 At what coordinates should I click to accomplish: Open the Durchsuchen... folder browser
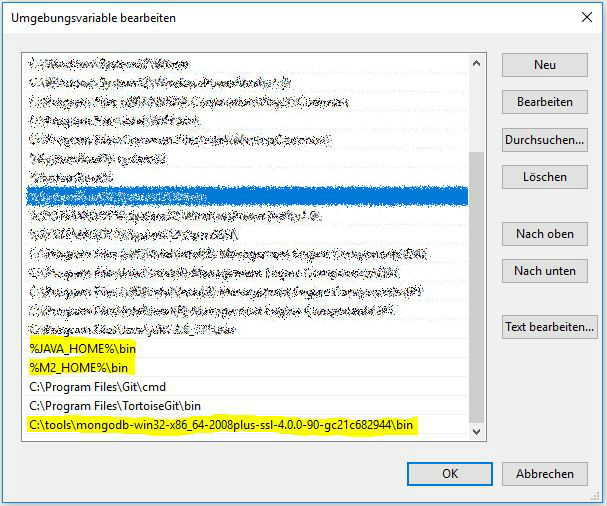[x=544, y=139]
